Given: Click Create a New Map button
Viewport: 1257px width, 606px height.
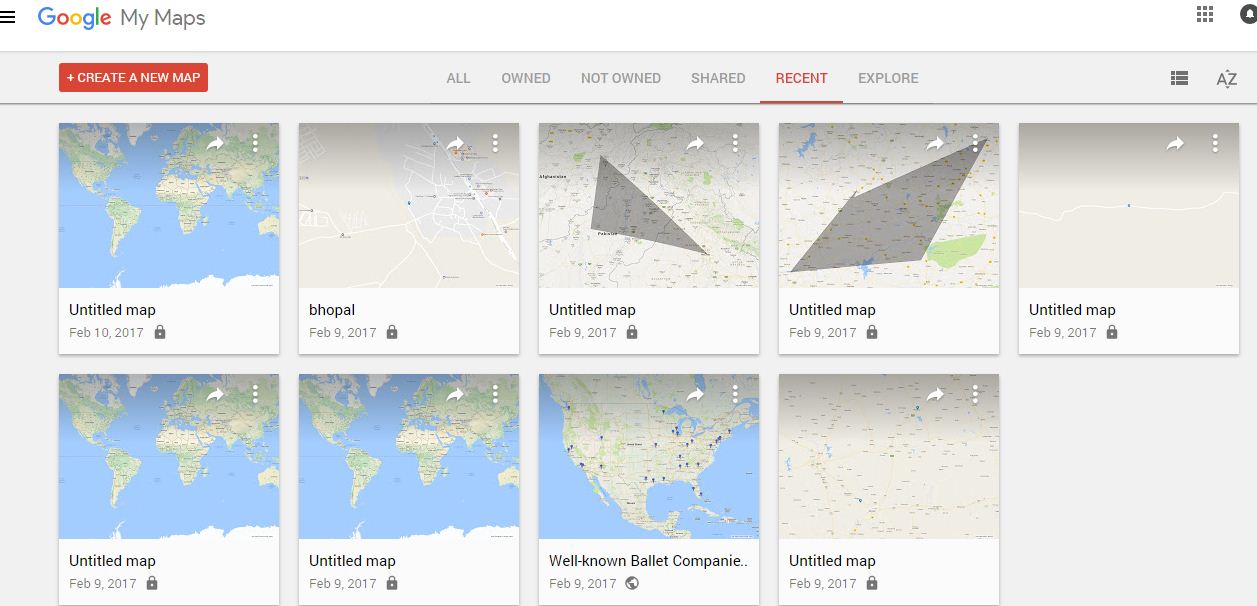Looking at the screenshot, I should tap(133, 77).
